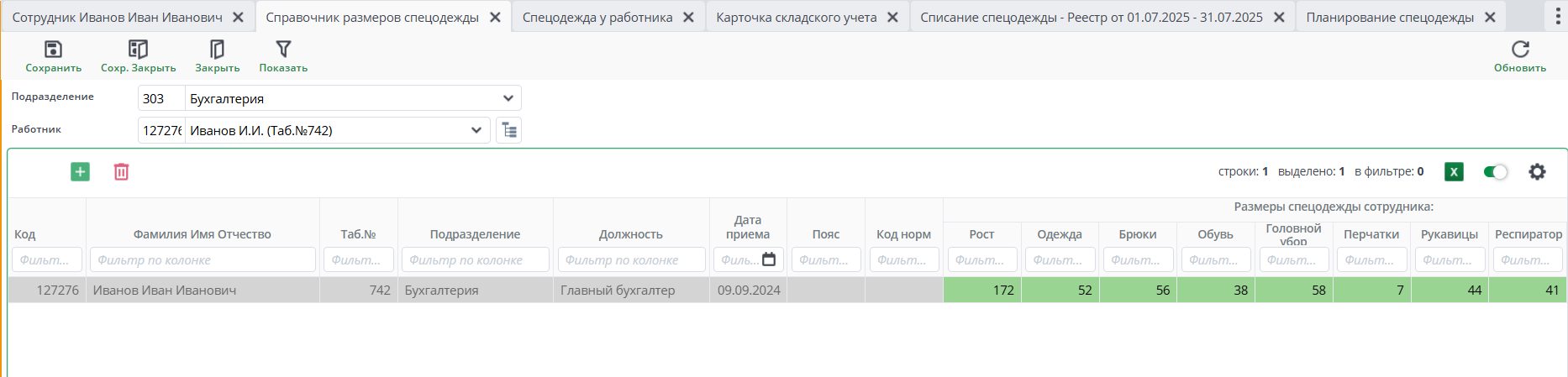Viewport: 1568px width, 377px height.
Task: Expand the Подразделение dropdown
Action: tap(508, 98)
